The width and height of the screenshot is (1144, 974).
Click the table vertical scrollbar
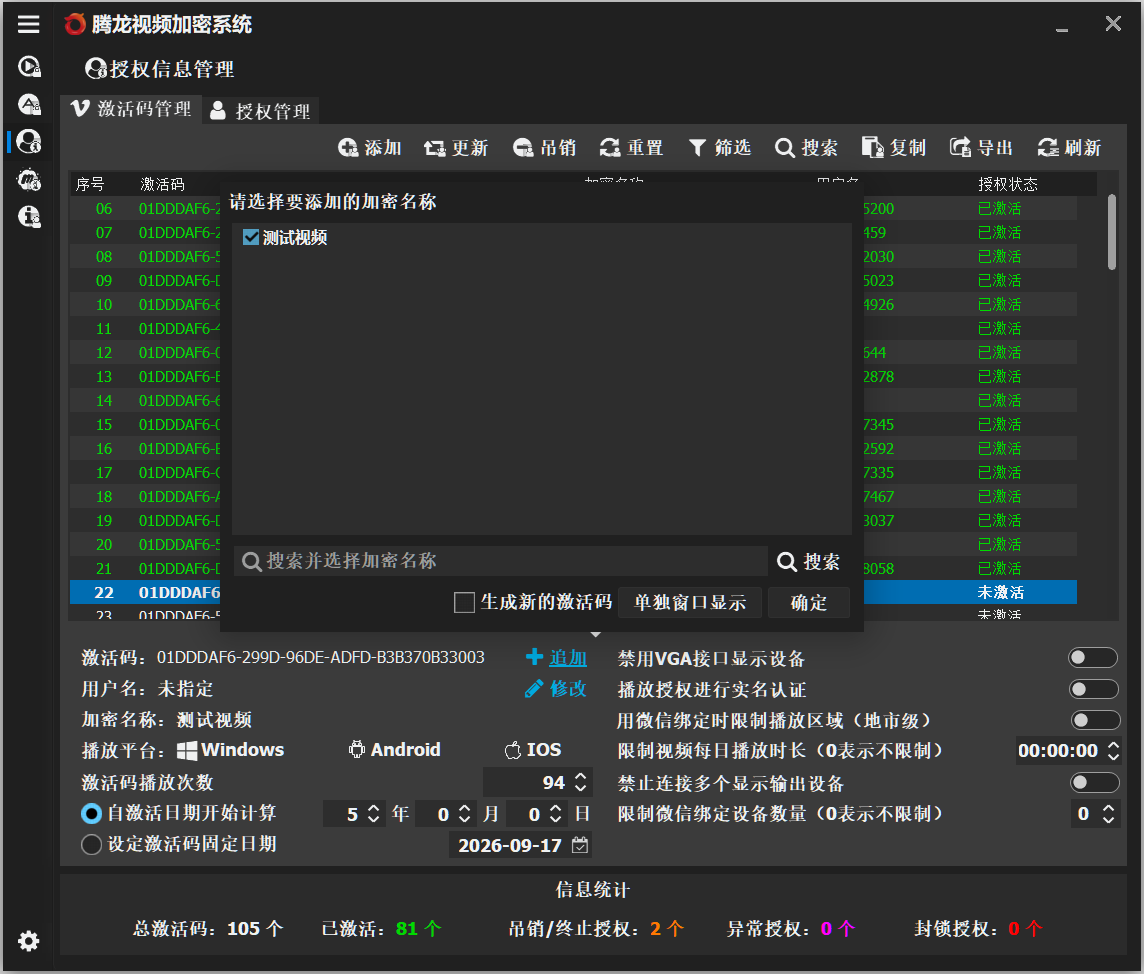tap(1112, 232)
